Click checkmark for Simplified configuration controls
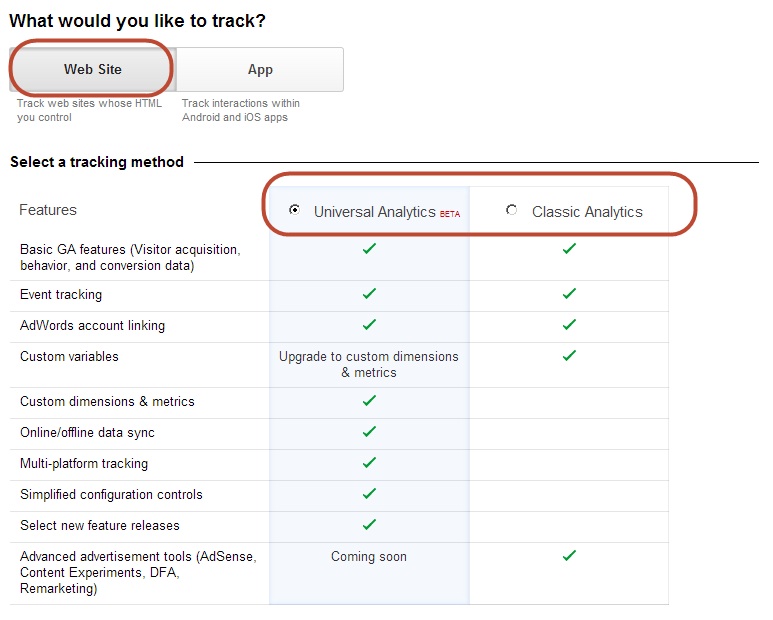773x620 pixels. tap(369, 493)
